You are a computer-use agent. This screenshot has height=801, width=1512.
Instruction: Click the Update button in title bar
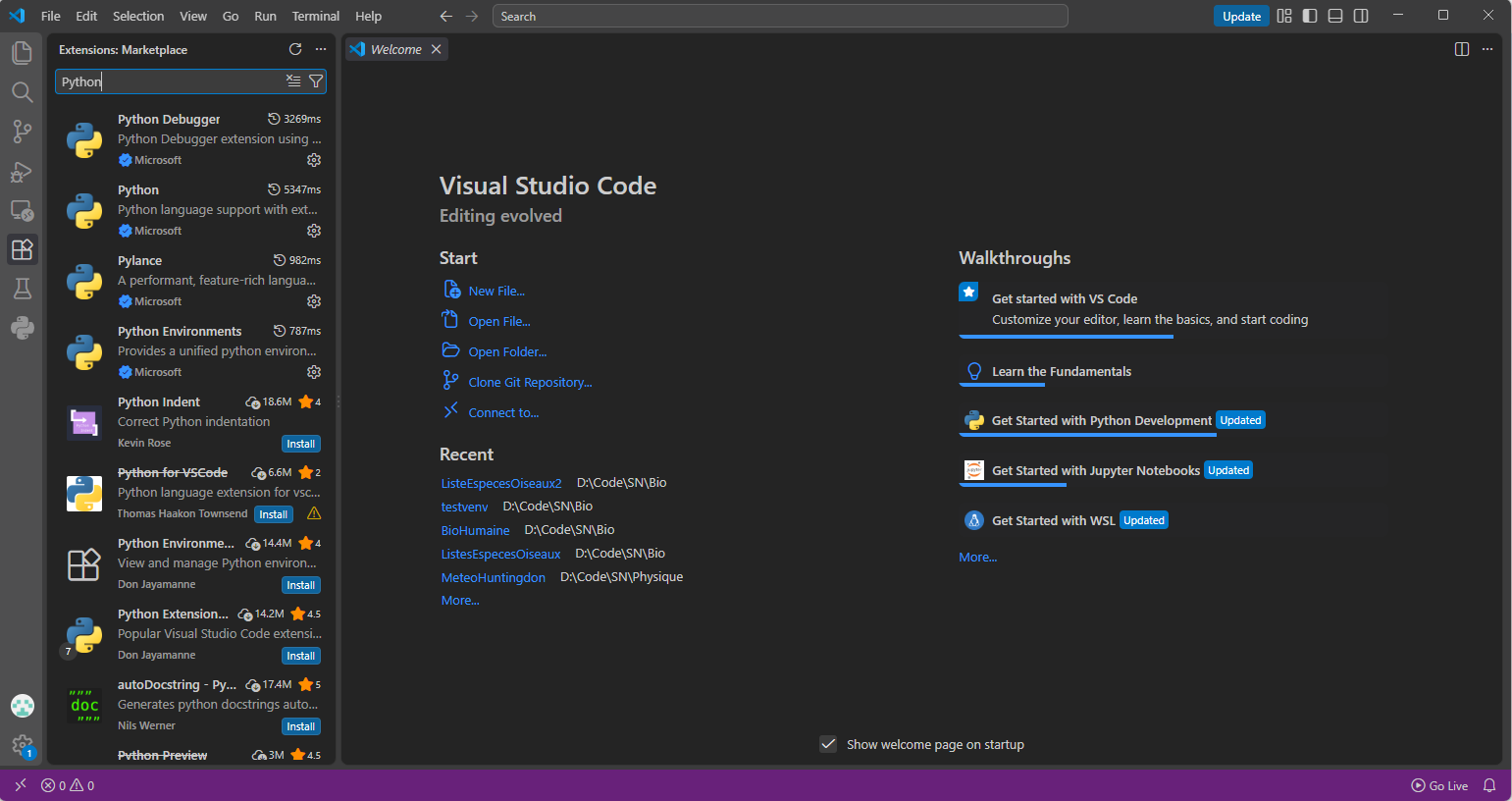pos(1241,16)
